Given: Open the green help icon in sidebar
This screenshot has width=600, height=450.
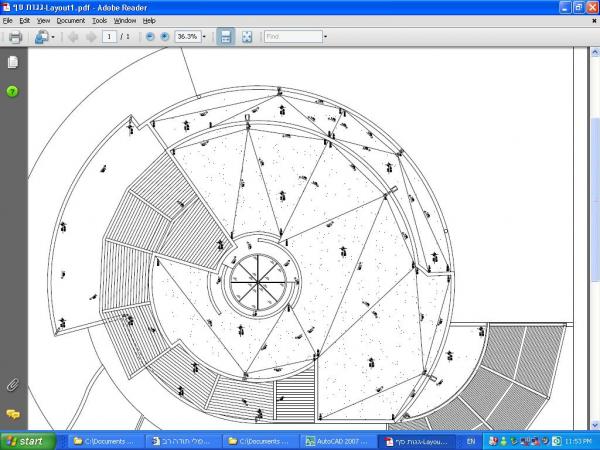Looking at the screenshot, I should pyautogui.click(x=13, y=91).
